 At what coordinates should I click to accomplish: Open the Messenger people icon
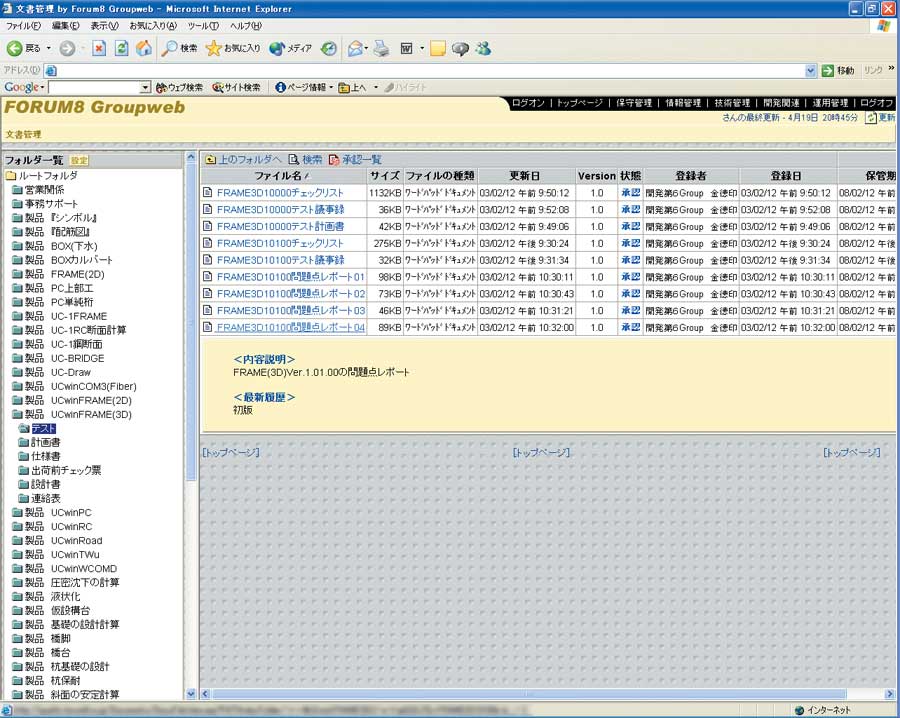tap(483, 49)
